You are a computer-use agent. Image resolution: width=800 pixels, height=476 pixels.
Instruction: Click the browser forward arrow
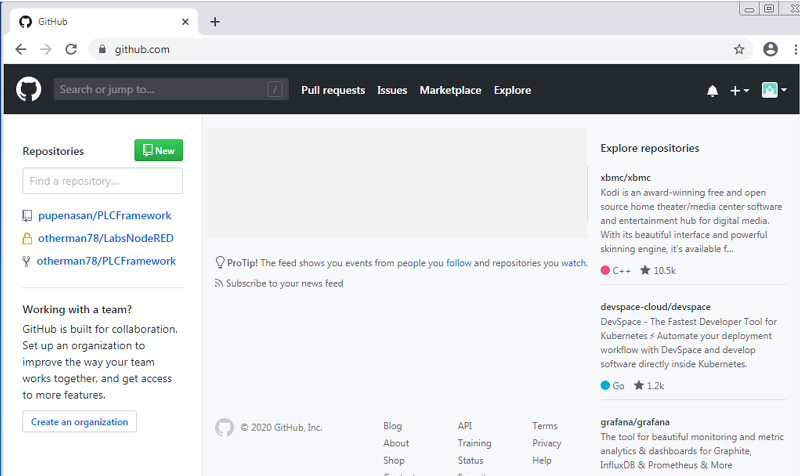pos(46,49)
